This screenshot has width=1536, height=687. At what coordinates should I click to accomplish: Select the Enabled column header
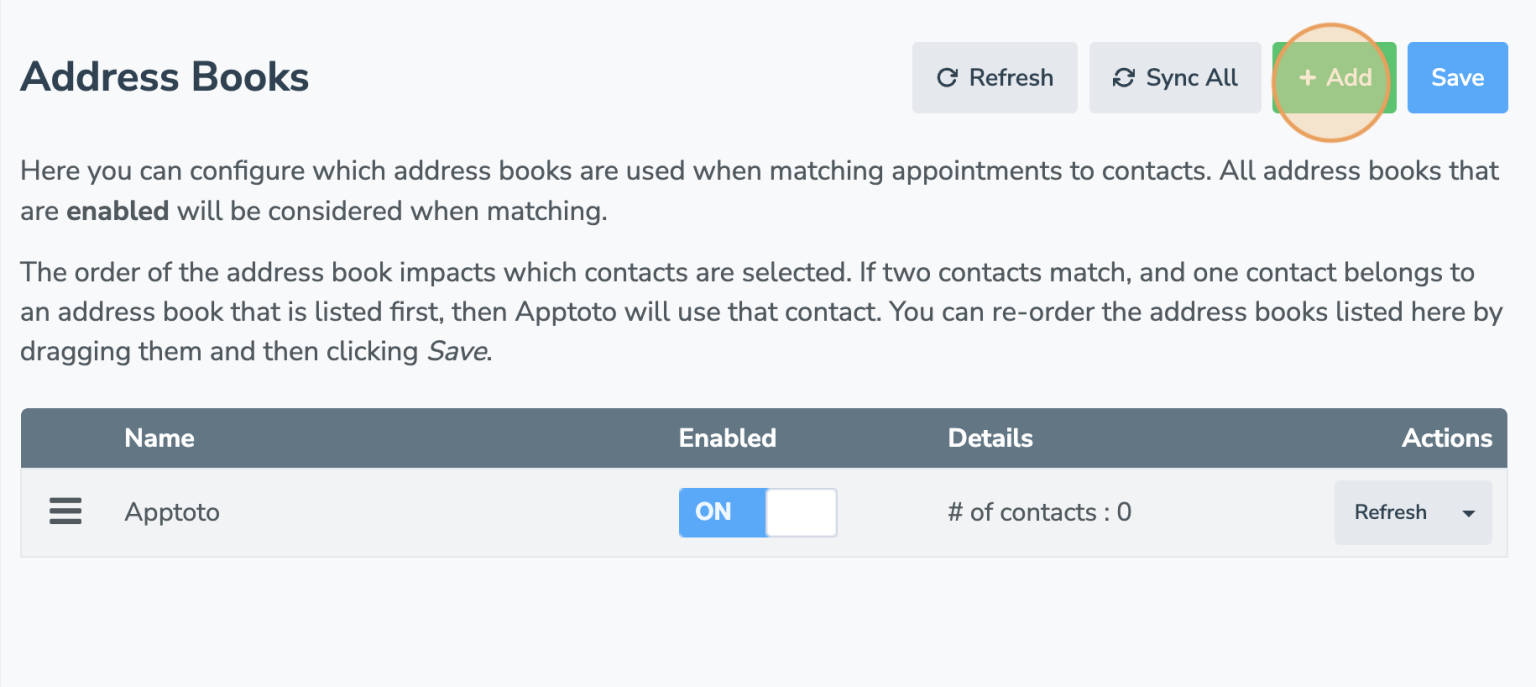pyautogui.click(x=728, y=438)
